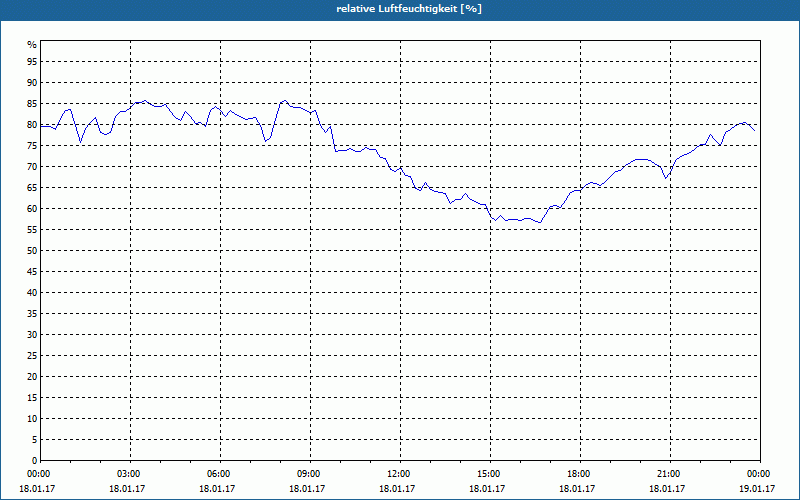
Task: Select the 20 y-axis label
Action: click(32, 377)
